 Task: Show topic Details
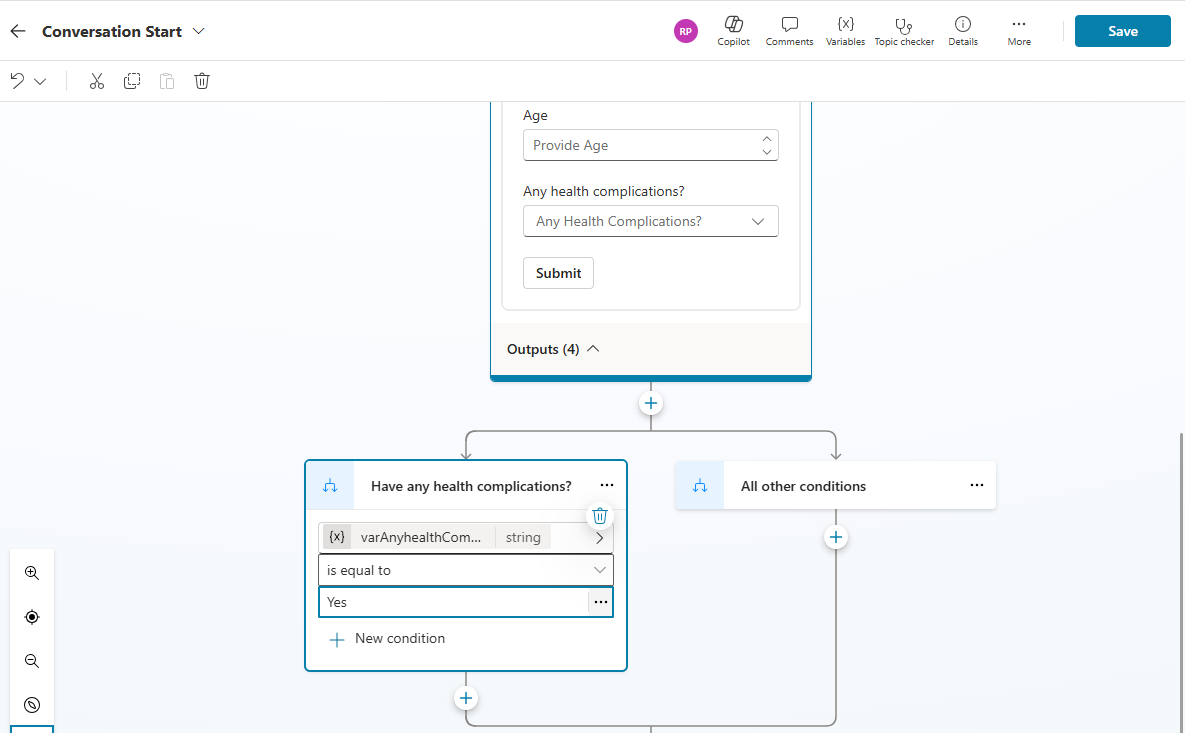click(962, 31)
